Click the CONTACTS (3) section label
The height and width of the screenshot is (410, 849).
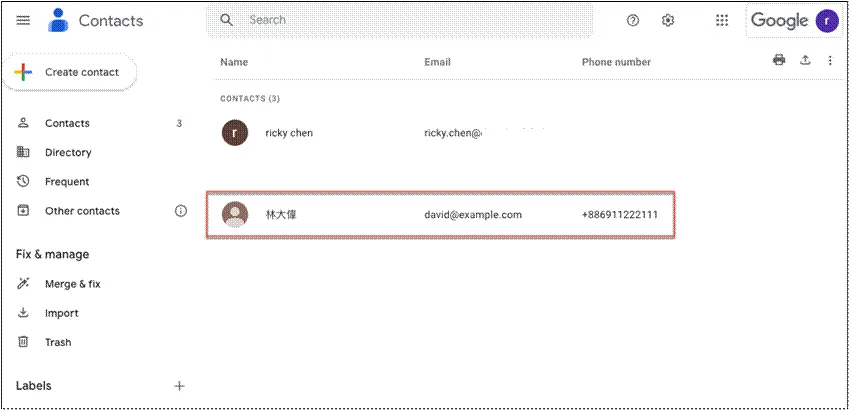point(250,99)
